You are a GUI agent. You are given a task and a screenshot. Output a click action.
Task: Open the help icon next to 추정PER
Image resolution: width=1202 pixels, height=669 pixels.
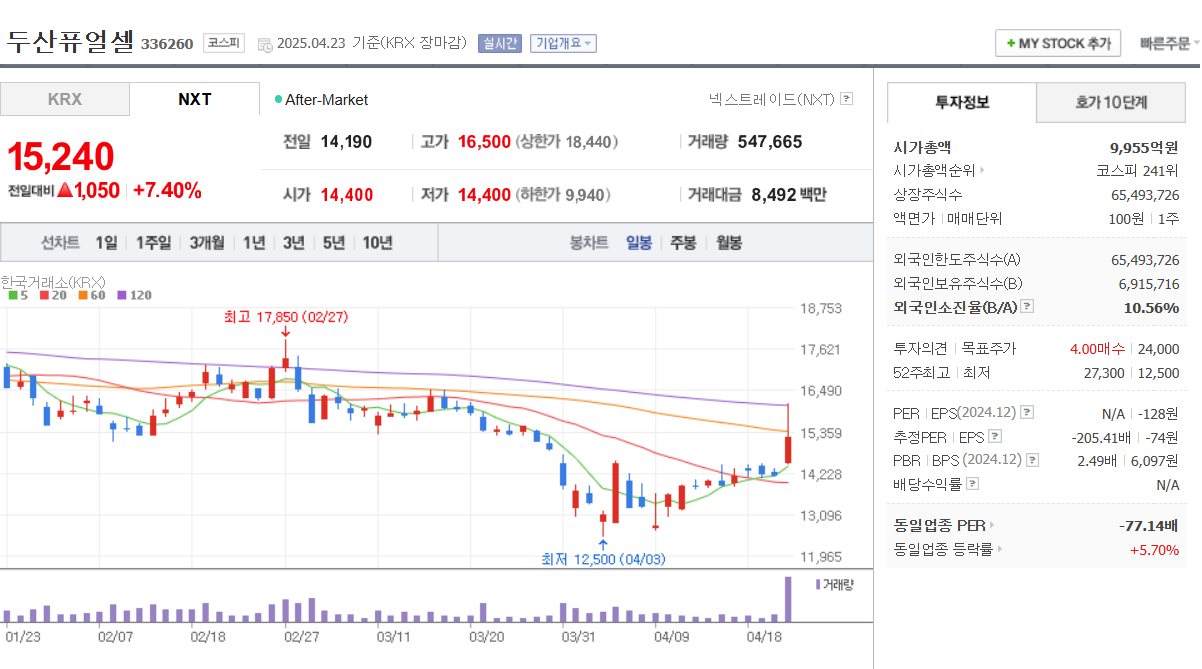[994, 436]
